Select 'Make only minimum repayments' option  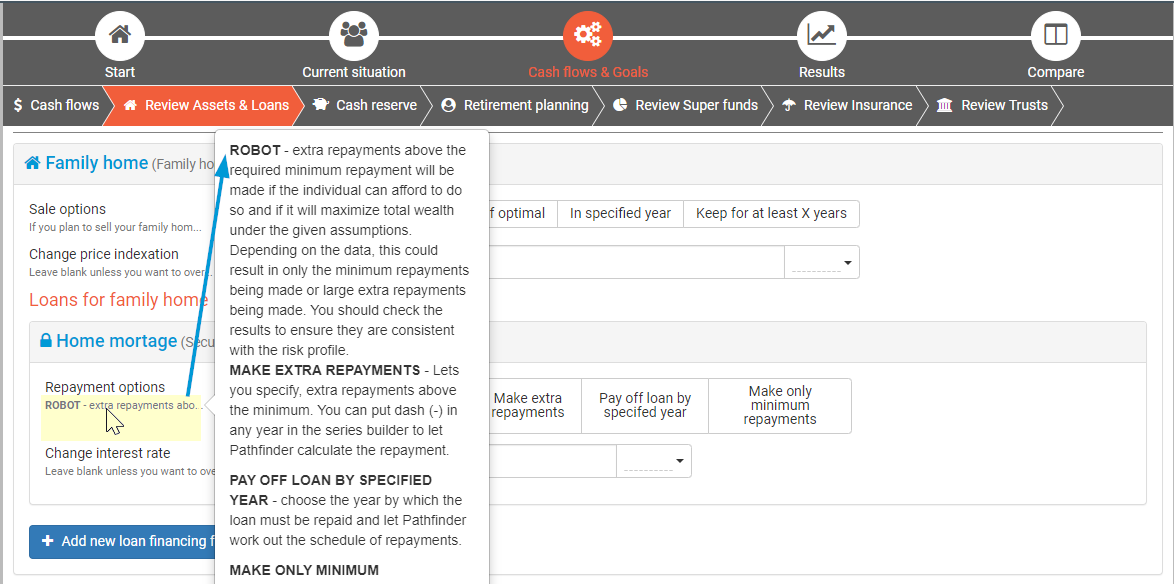(779, 405)
